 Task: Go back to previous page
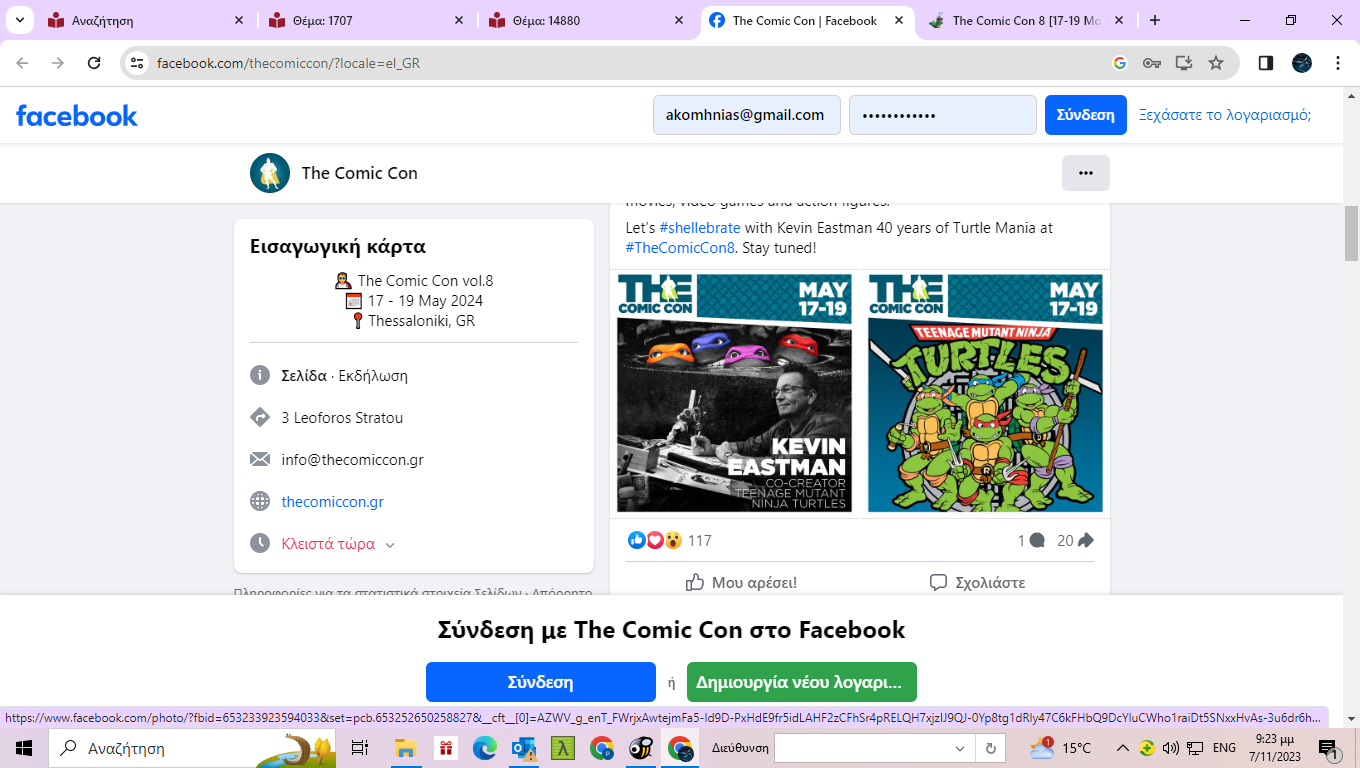point(22,63)
